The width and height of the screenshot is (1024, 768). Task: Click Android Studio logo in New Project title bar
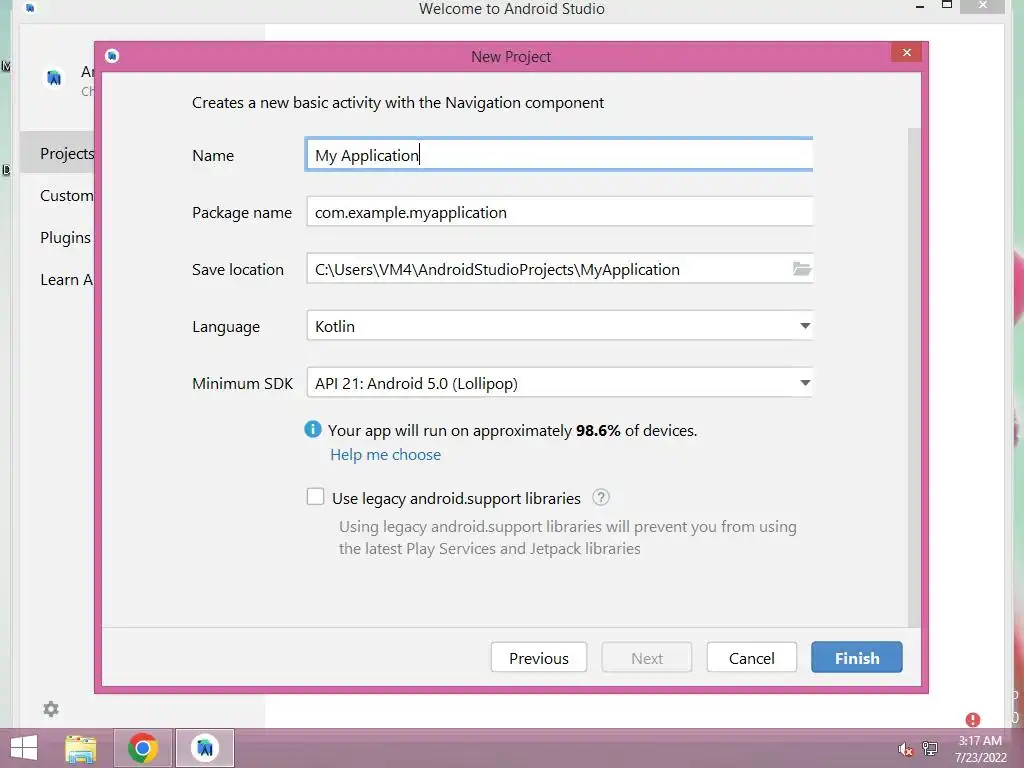point(112,56)
